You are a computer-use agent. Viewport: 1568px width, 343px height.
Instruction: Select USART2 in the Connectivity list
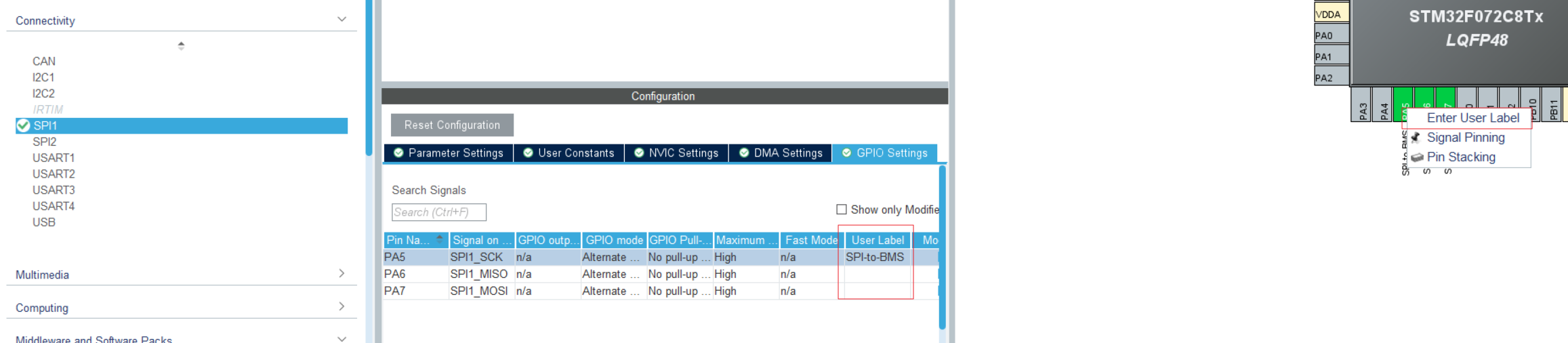(x=54, y=174)
